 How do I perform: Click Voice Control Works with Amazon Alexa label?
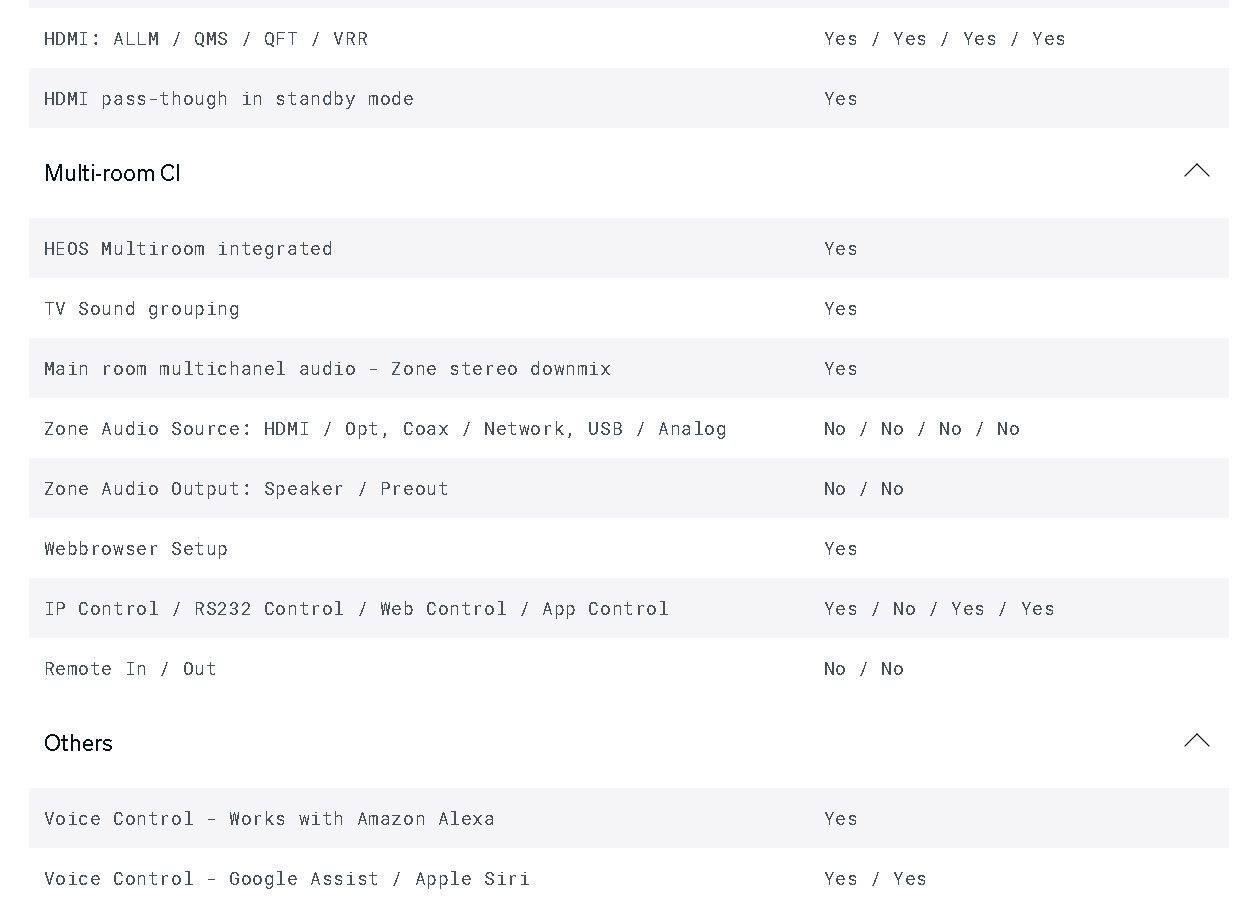[269, 818]
